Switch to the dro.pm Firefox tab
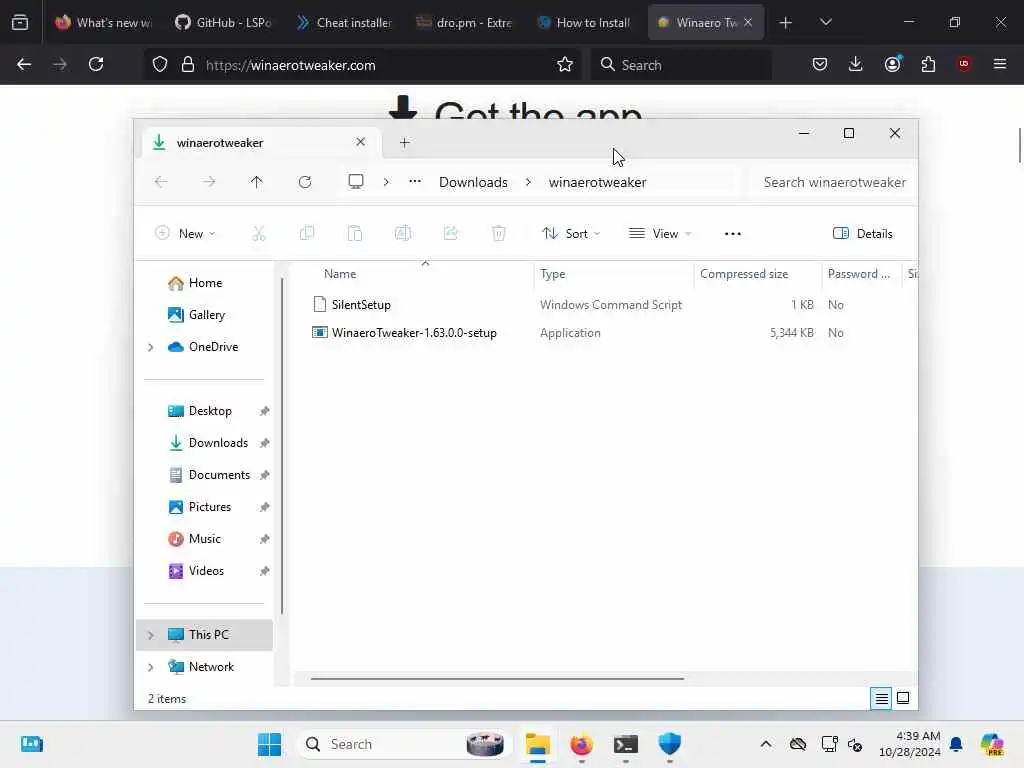This screenshot has width=1024, height=768. pyautogui.click(x=464, y=22)
